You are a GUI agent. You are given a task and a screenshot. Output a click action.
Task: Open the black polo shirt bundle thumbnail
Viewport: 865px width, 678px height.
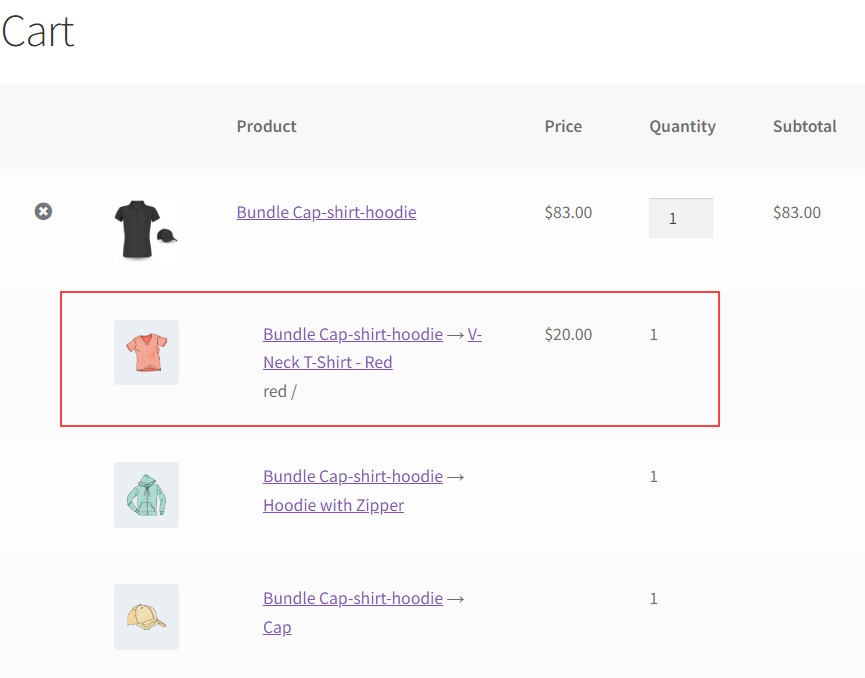point(146,229)
